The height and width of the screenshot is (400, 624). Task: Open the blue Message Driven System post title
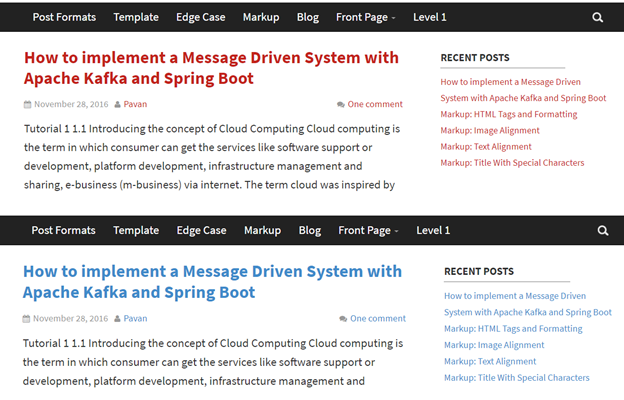coord(212,282)
